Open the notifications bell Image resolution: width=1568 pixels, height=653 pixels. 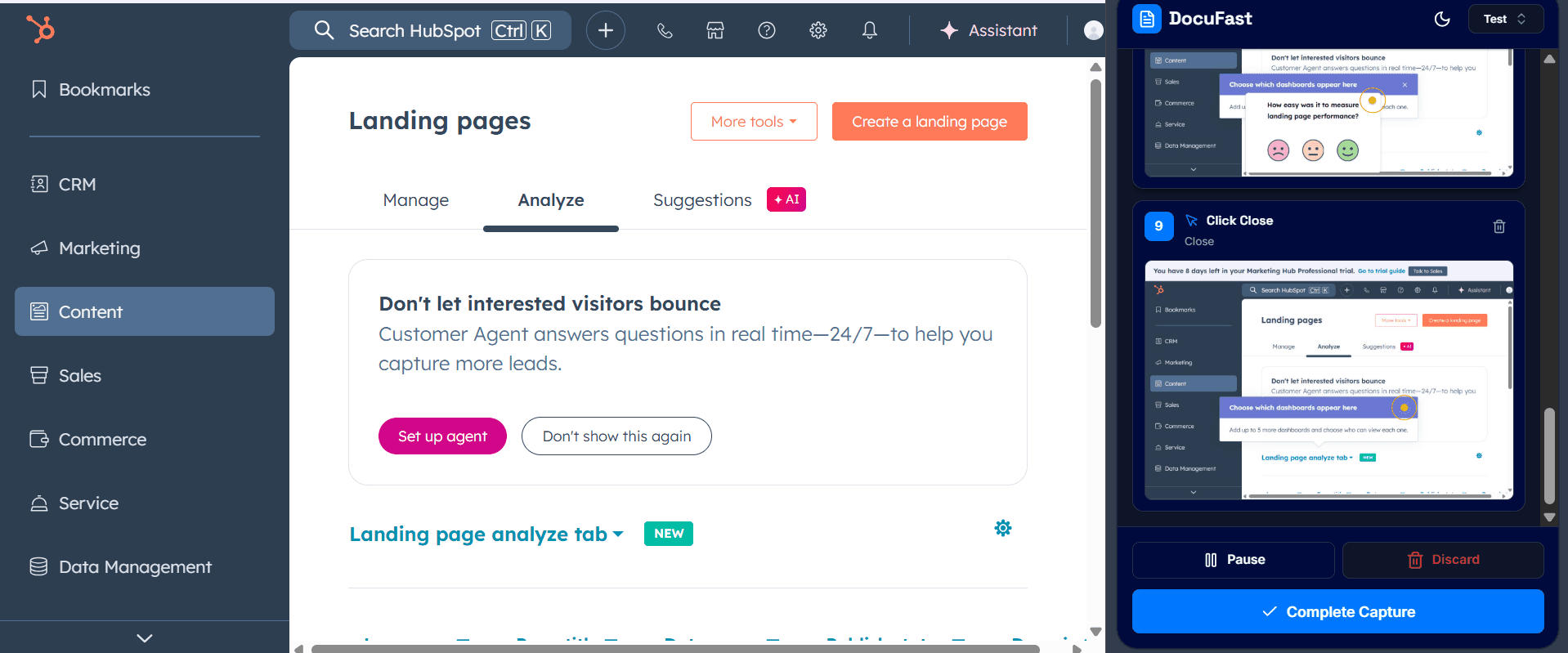point(870,30)
